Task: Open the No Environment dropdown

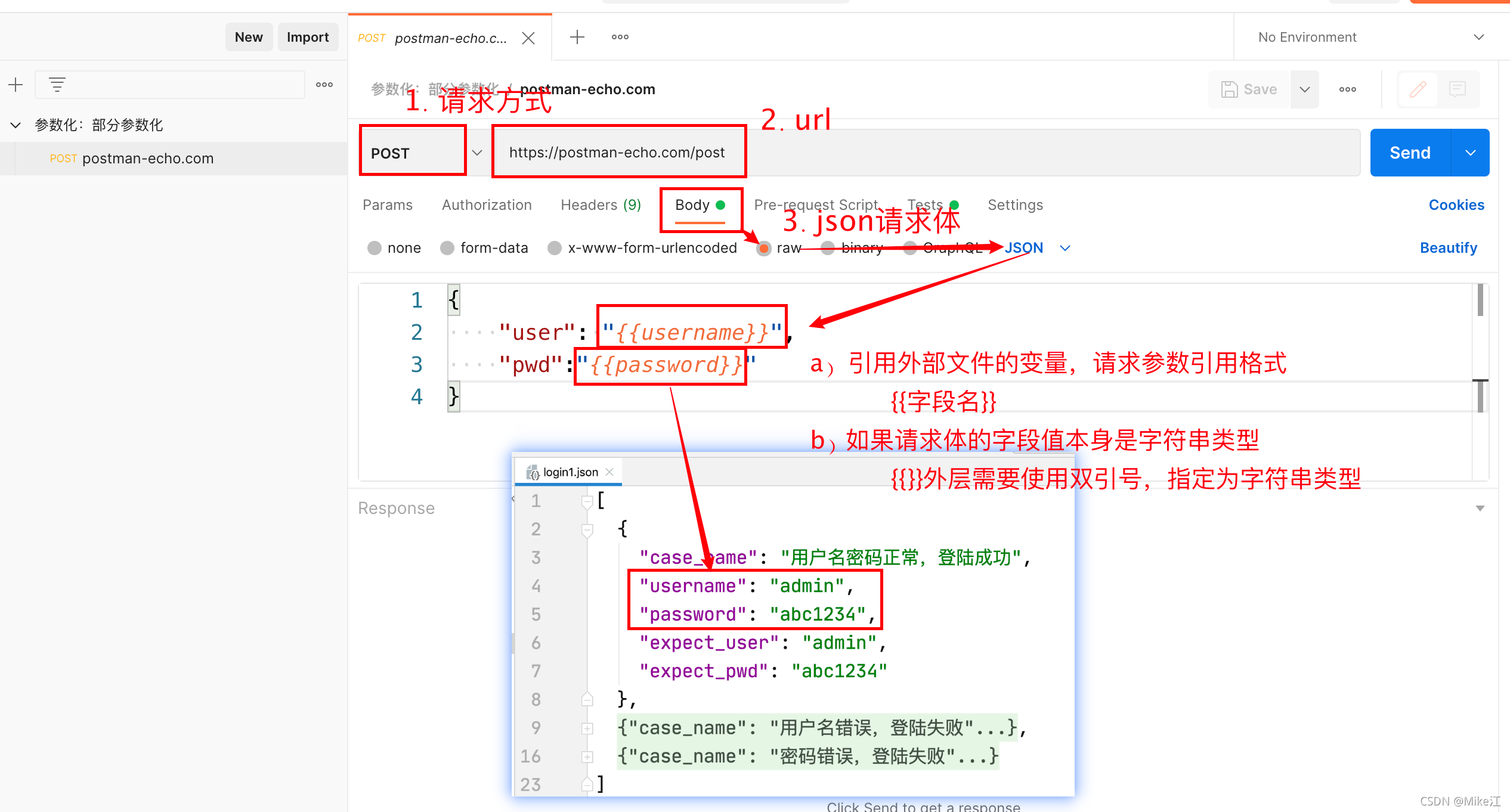Action: coord(1370,37)
